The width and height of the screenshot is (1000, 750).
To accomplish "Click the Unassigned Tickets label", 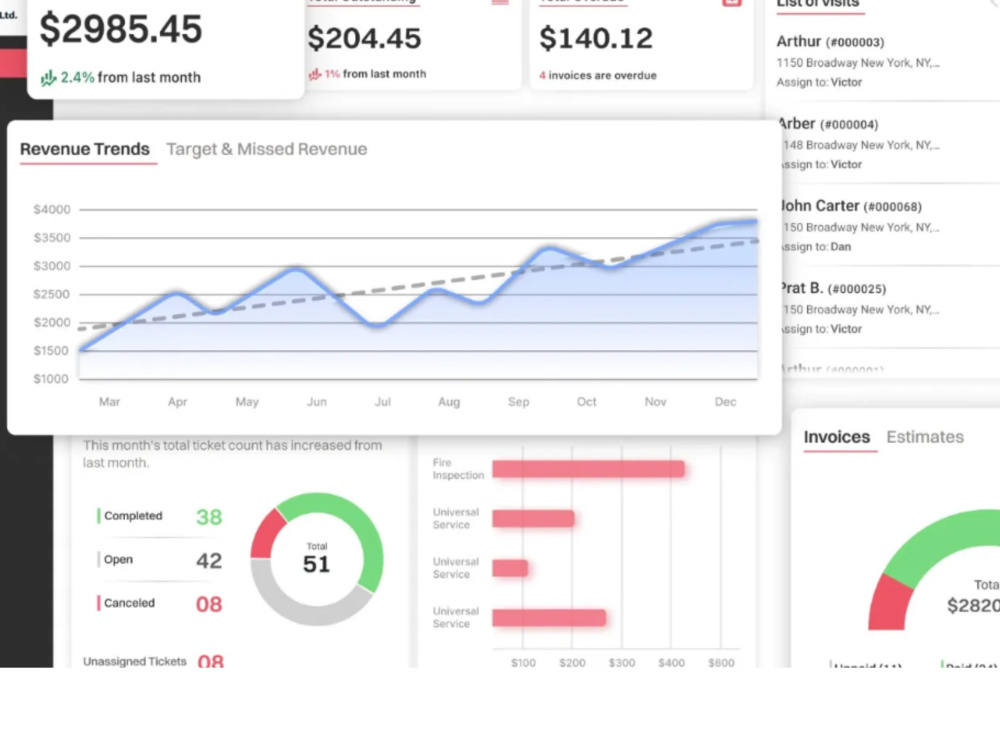I will pyautogui.click(x=135, y=661).
